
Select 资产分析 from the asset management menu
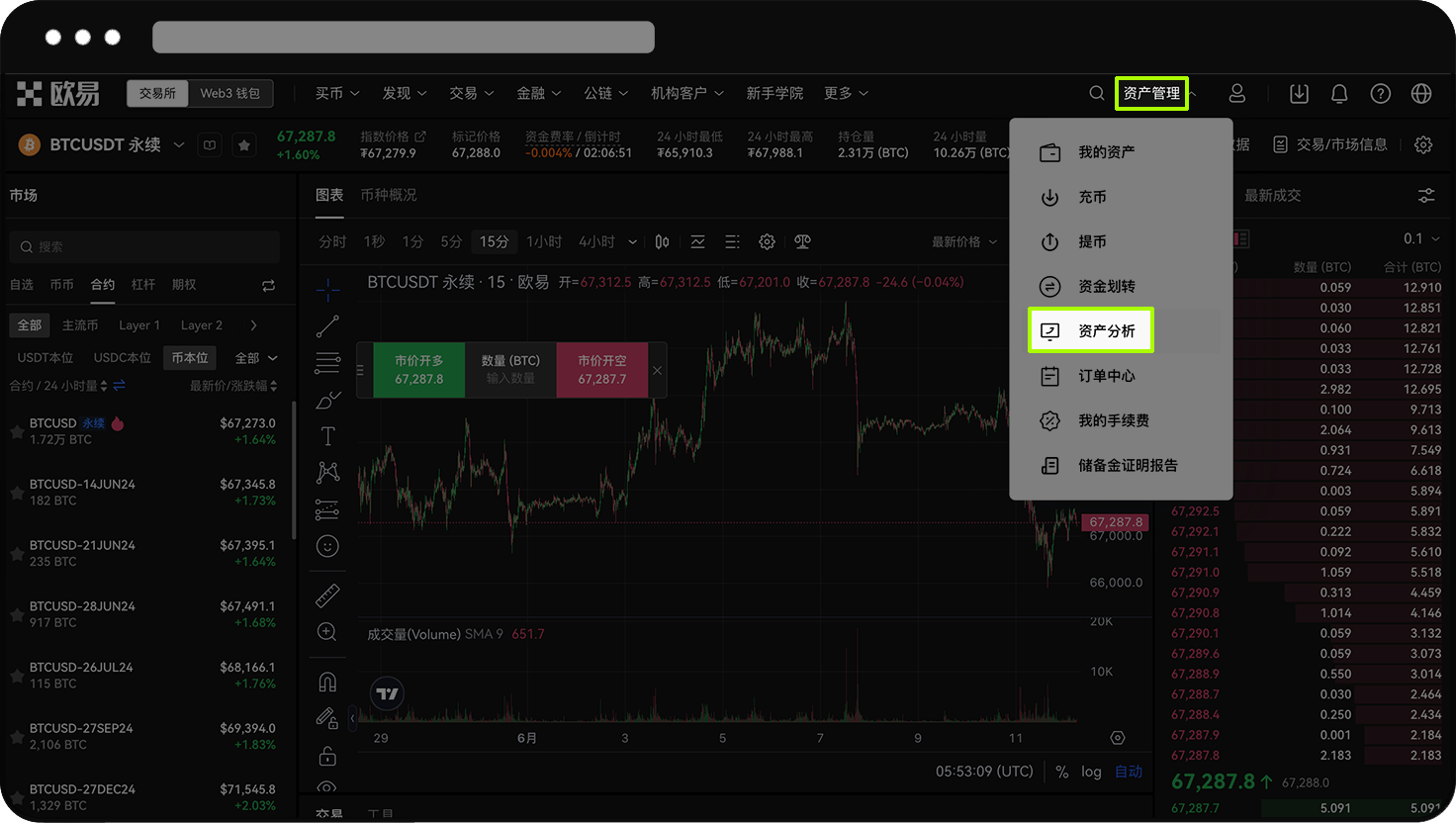[x=1091, y=330]
